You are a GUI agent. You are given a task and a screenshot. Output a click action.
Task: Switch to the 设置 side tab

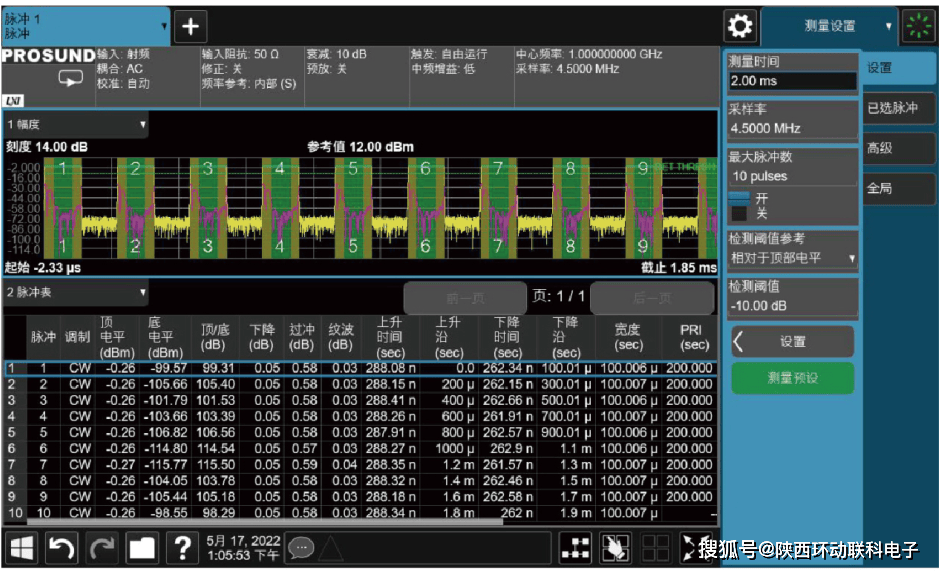[898, 68]
